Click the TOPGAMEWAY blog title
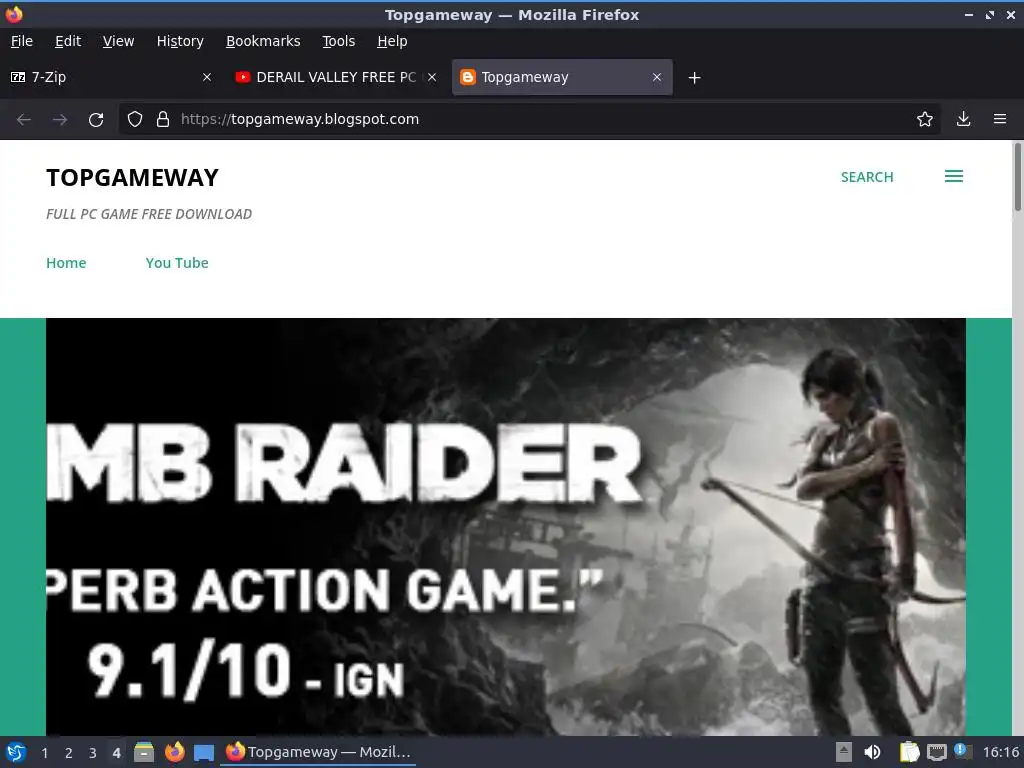 coord(133,178)
